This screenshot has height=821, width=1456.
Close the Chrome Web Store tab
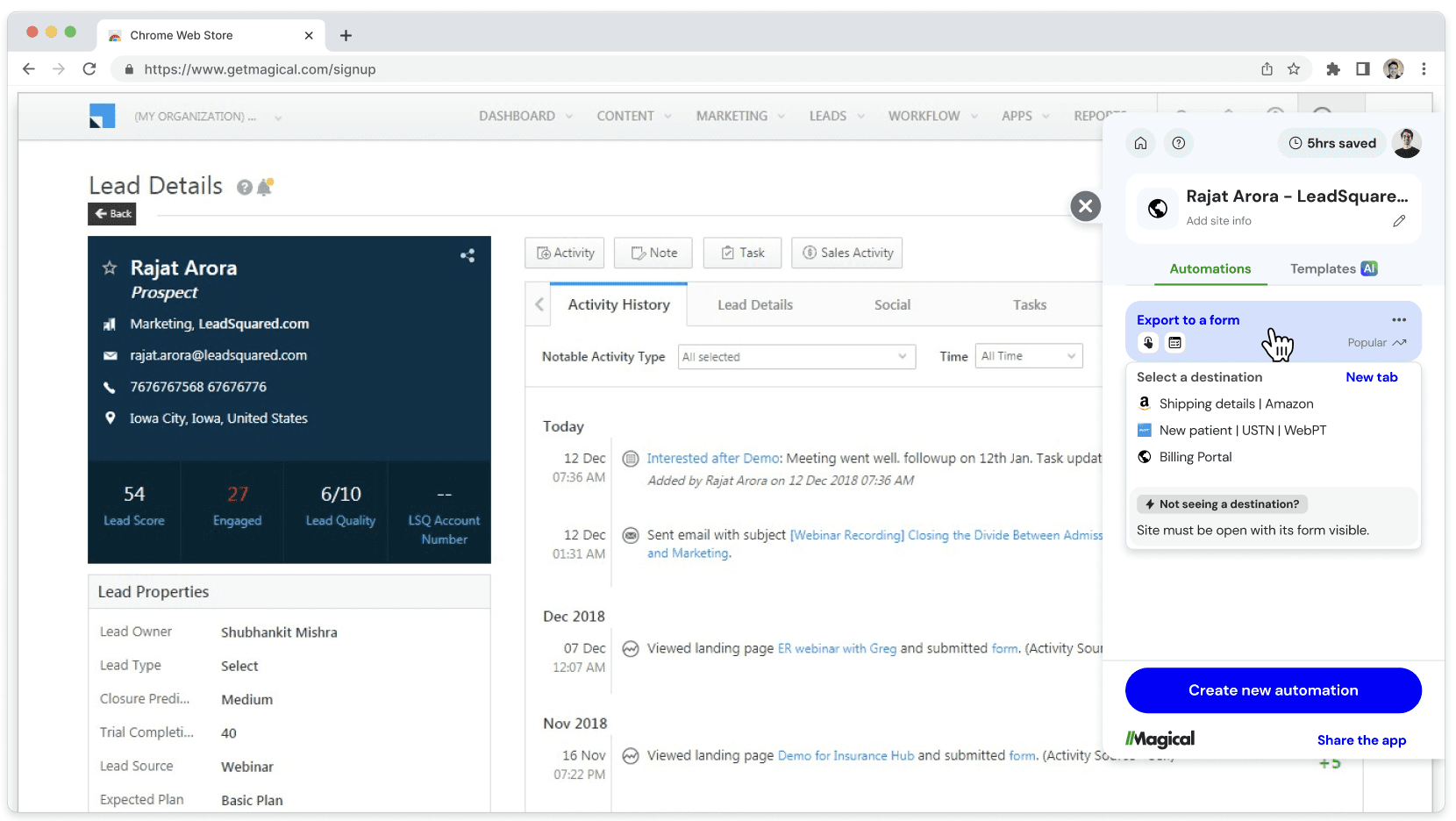[x=309, y=36]
